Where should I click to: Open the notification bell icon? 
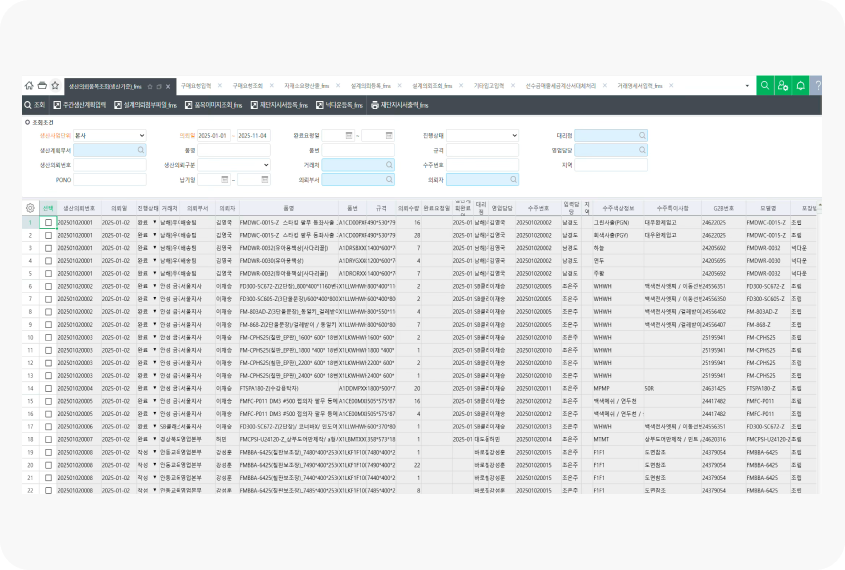pos(800,86)
